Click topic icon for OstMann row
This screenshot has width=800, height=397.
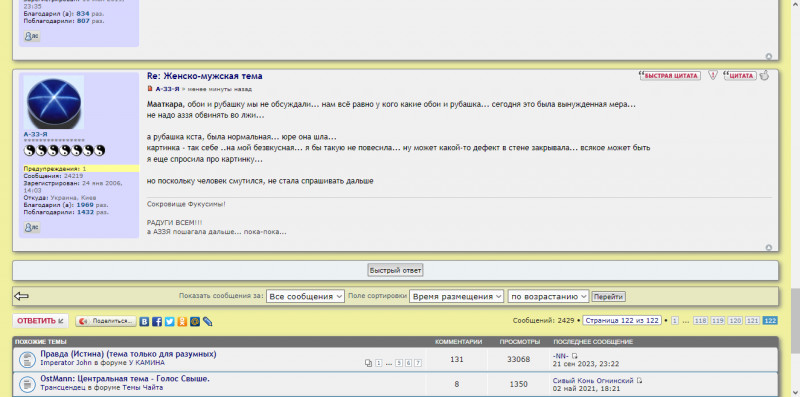(x=27, y=384)
